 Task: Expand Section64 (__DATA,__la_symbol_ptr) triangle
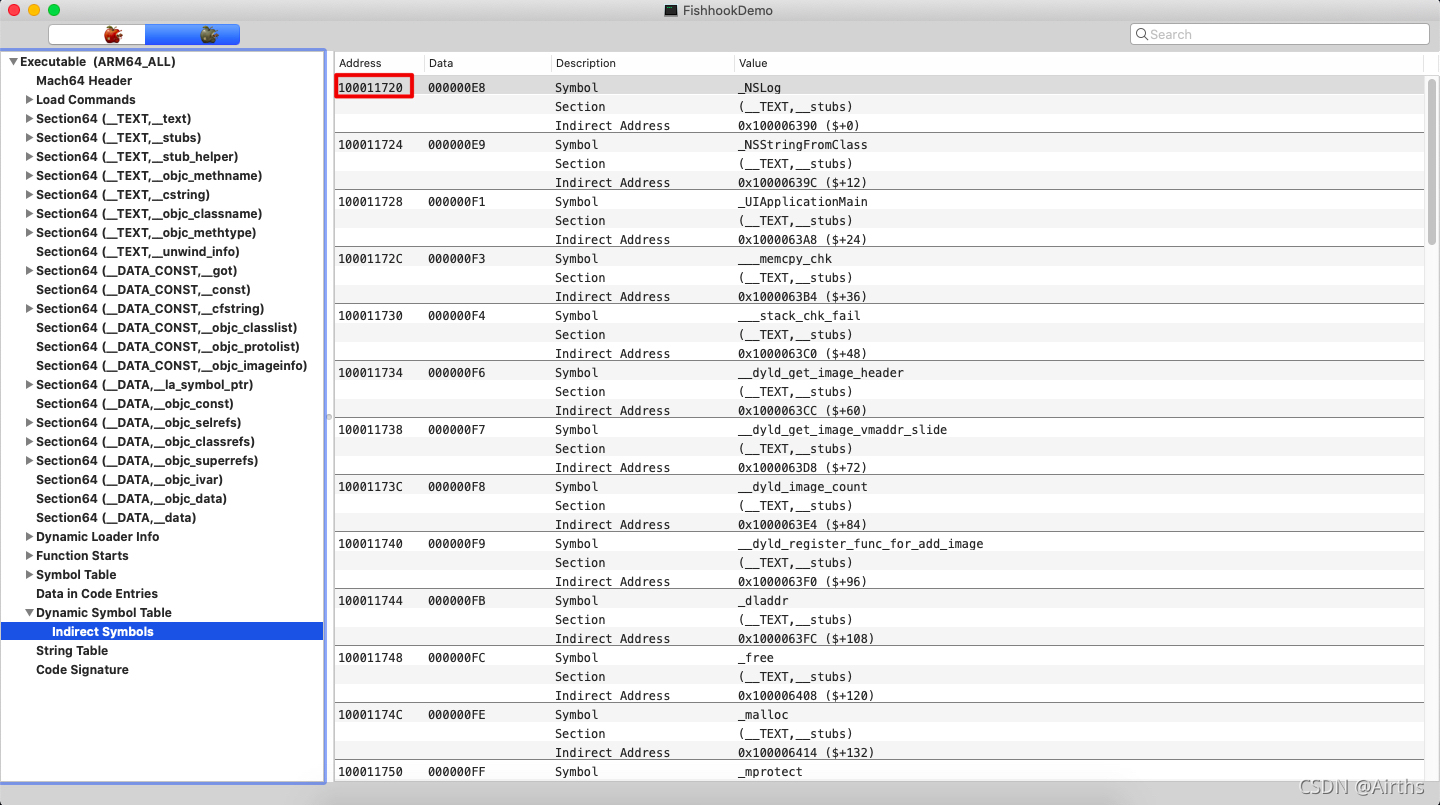coord(29,385)
